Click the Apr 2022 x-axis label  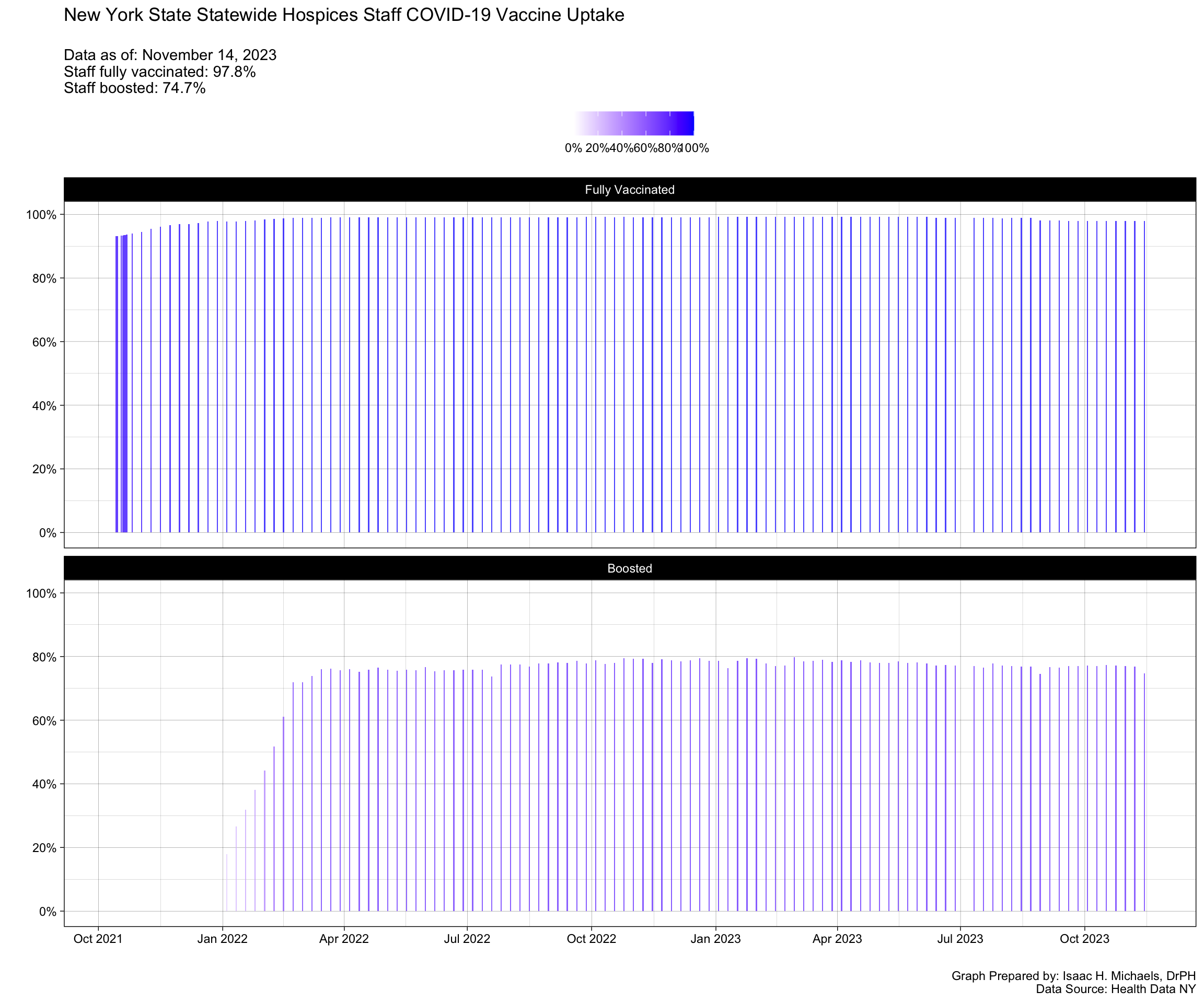(x=344, y=939)
